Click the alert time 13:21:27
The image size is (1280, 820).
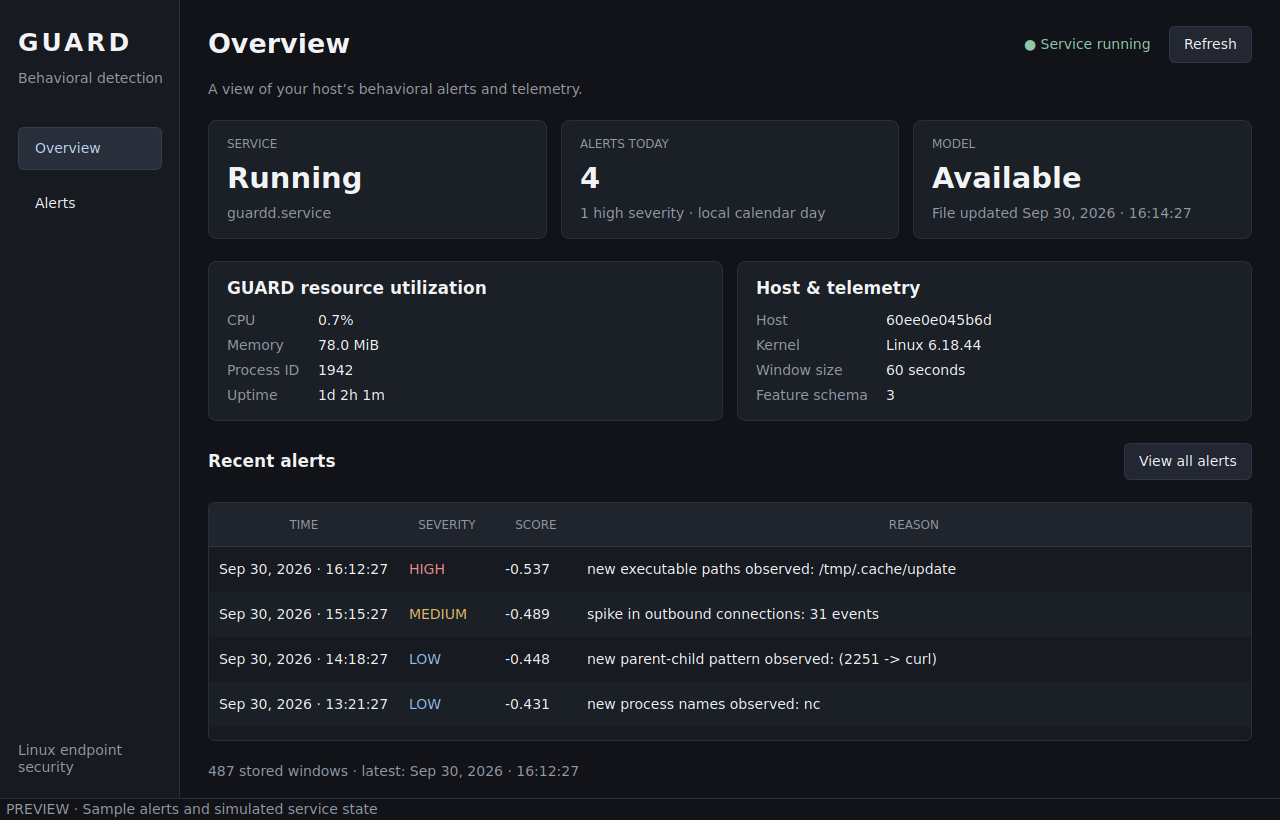click(303, 704)
